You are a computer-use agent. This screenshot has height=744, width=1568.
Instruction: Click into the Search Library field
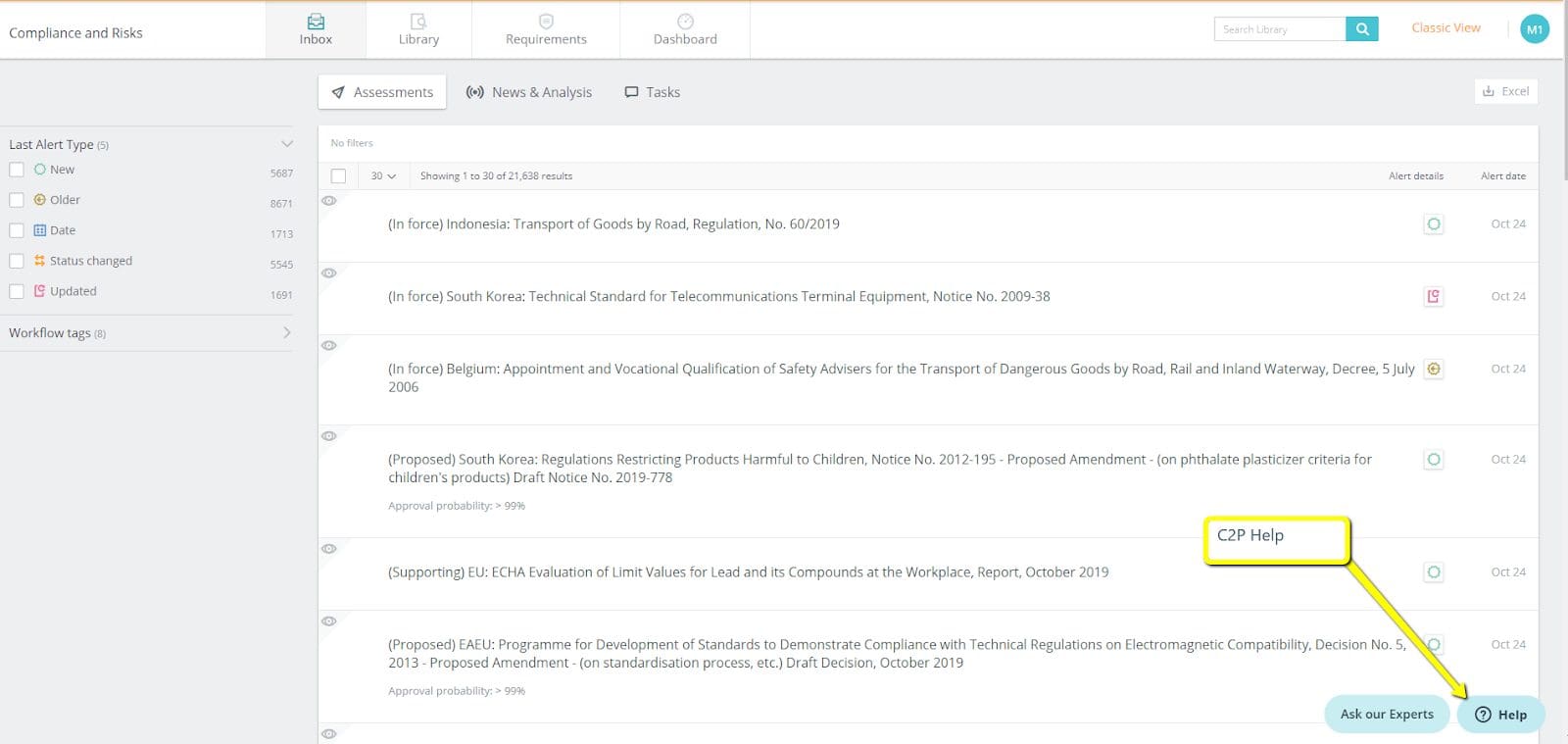[1279, 29]
